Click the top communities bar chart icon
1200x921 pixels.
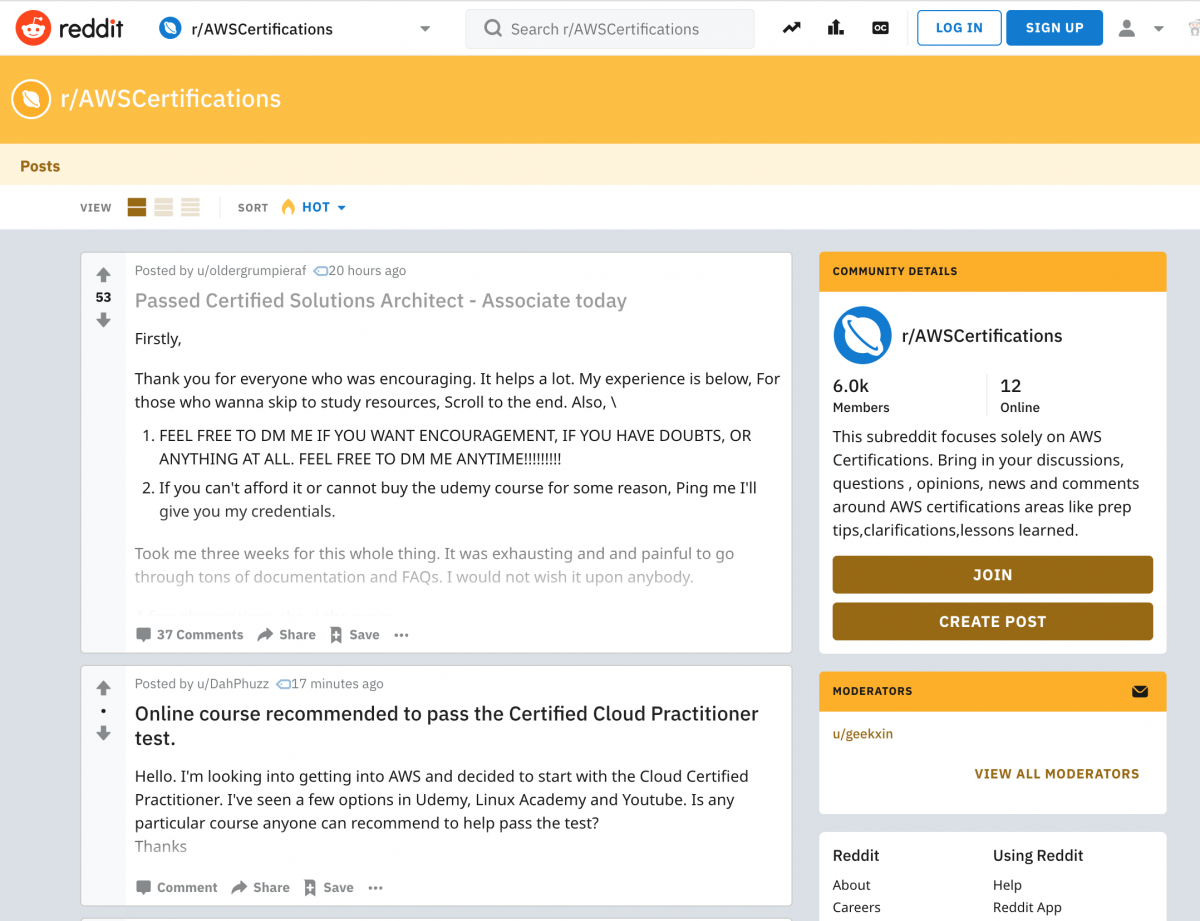[835, 27]
